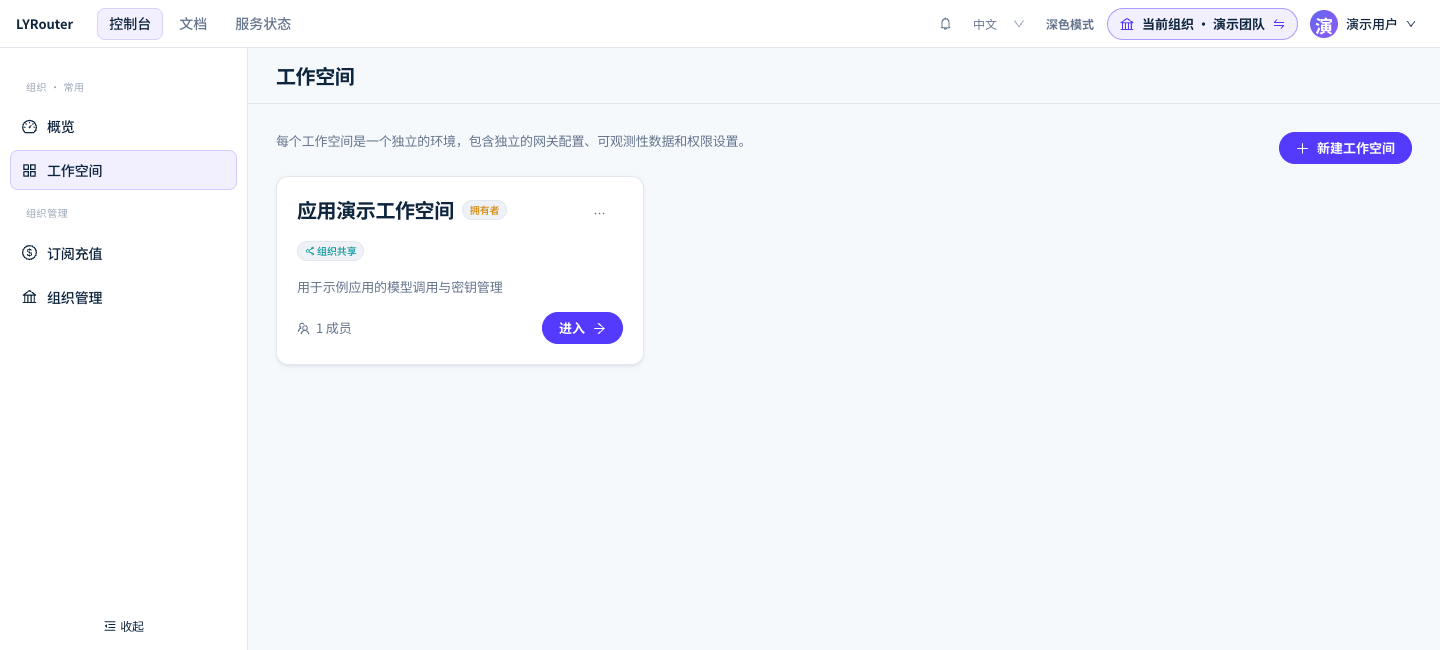This screenshot has height=650, width=1440.
Task: Click the 拥有者 badge
Action: [484, 210]
